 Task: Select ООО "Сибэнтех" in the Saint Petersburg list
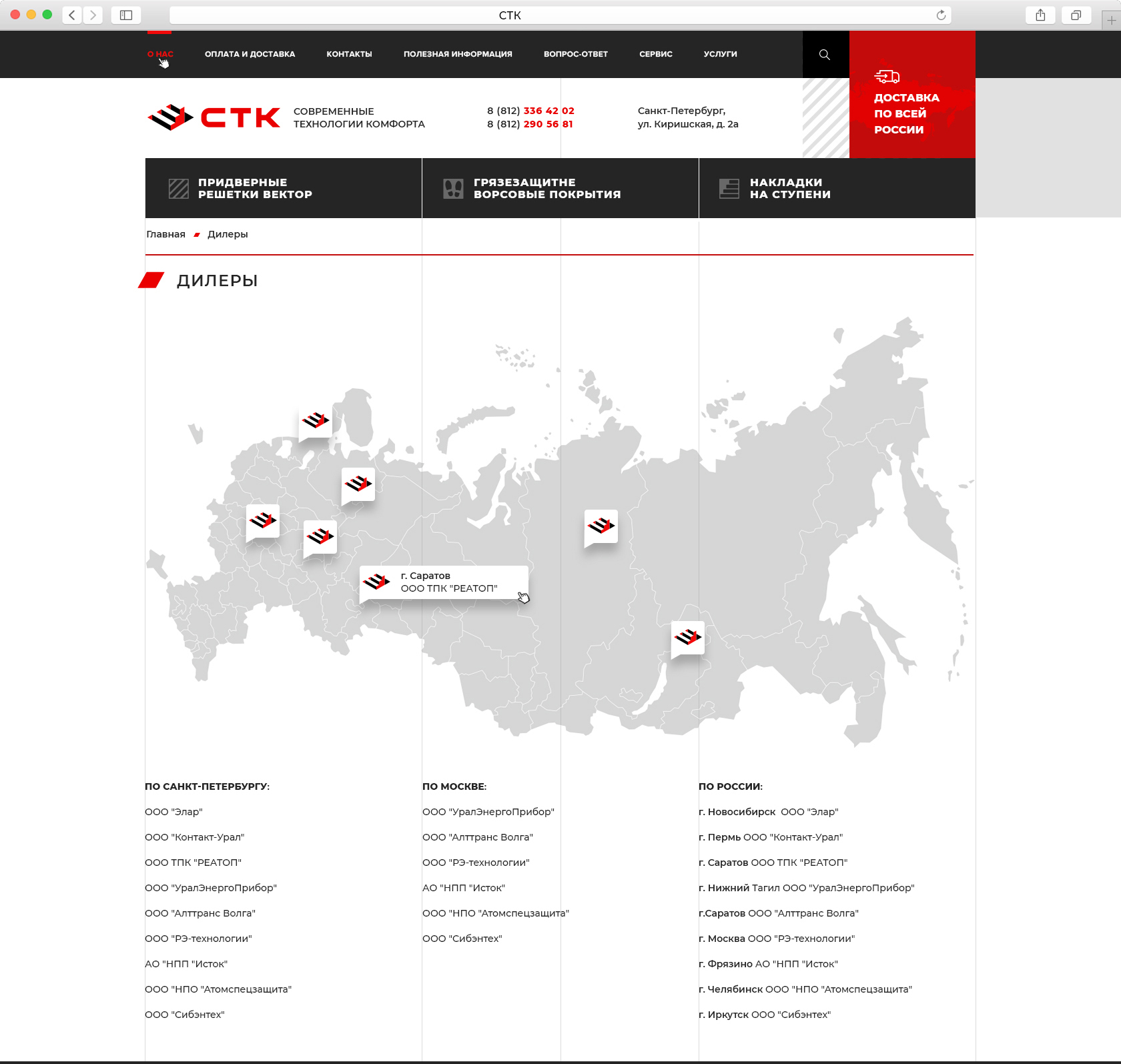tap(185, 1015)
